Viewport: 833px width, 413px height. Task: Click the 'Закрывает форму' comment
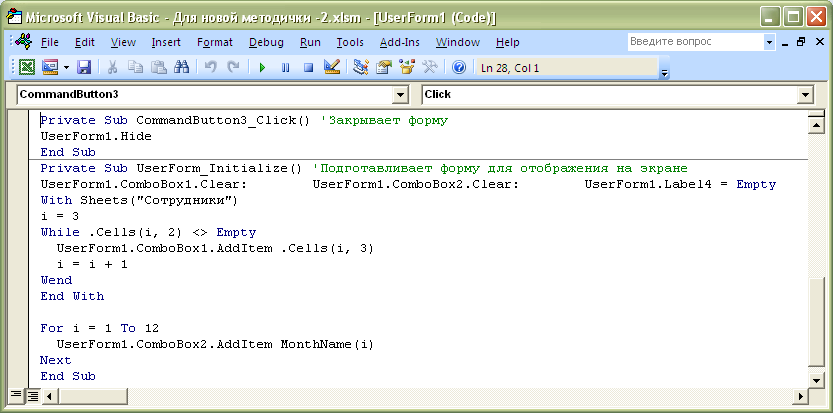385,121
